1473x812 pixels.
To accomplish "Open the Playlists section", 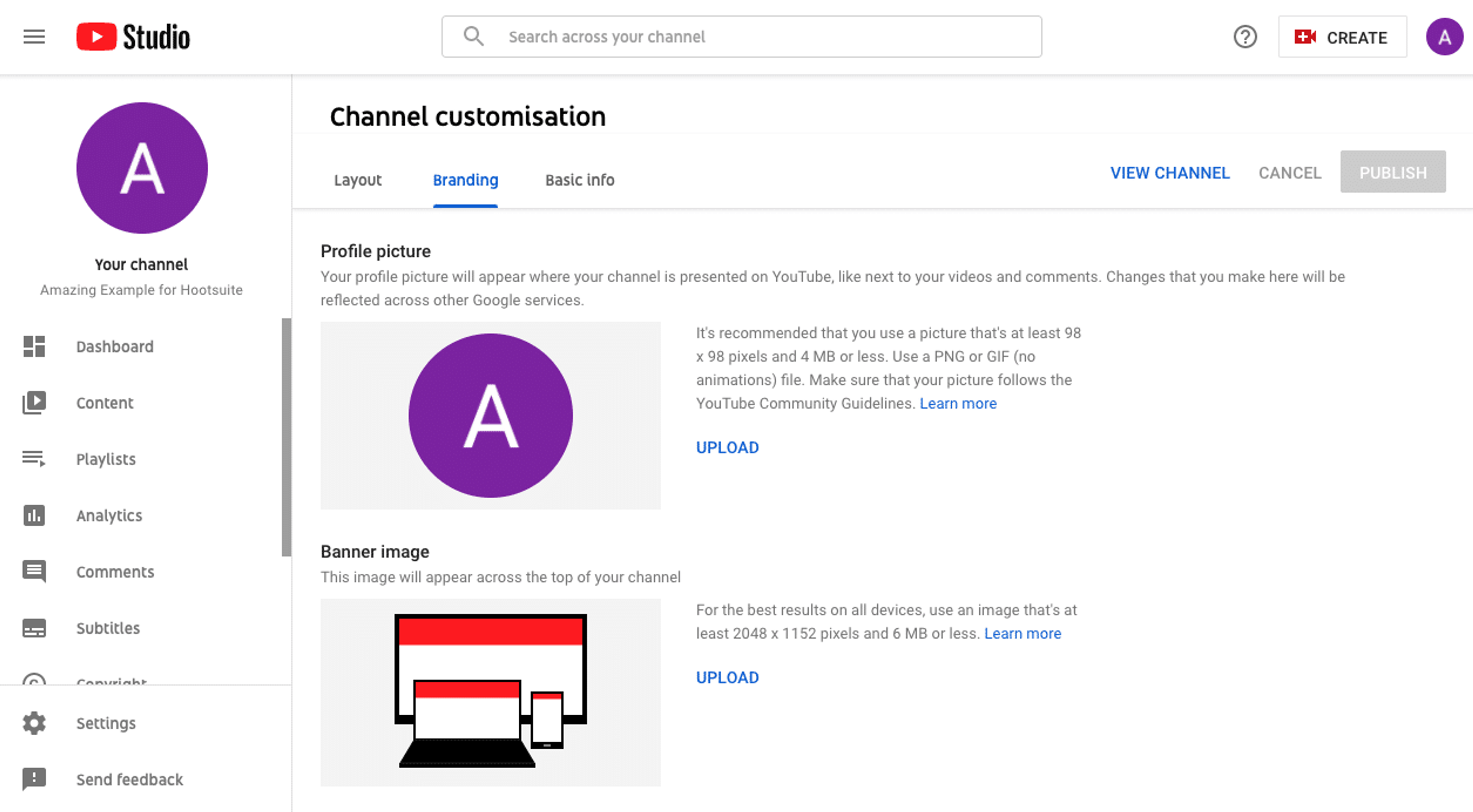I will click(x=34, y=459).
